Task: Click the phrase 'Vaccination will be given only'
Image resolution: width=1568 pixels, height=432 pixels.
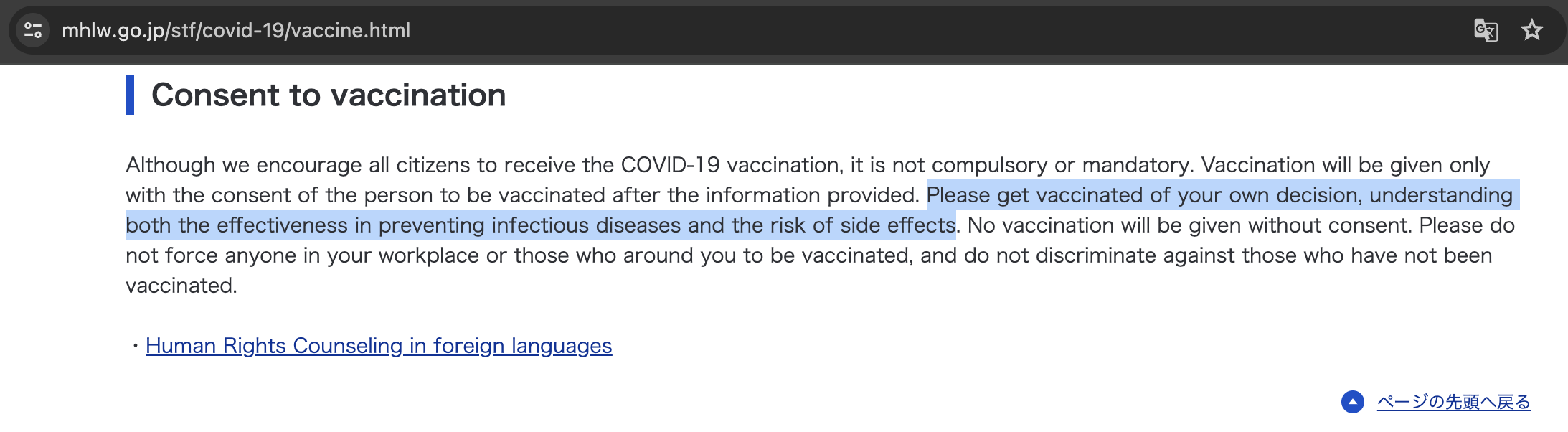Action: click(1346, 165)
